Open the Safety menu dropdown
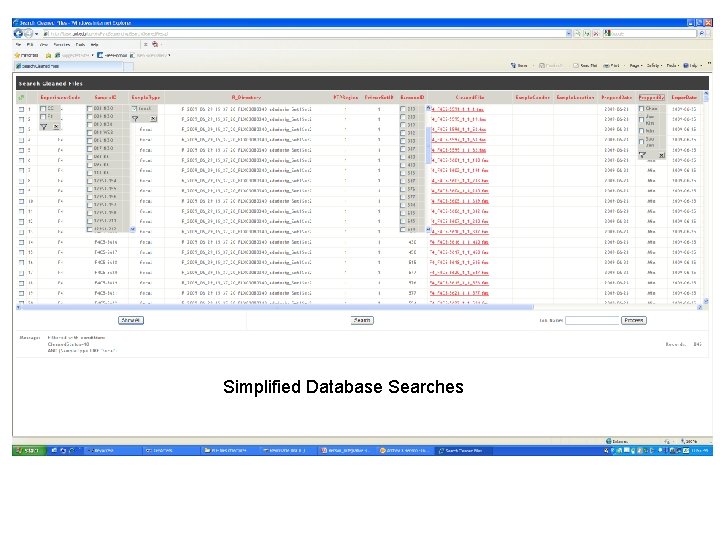The height and width of the screenshot is (540, 720). 654,66
